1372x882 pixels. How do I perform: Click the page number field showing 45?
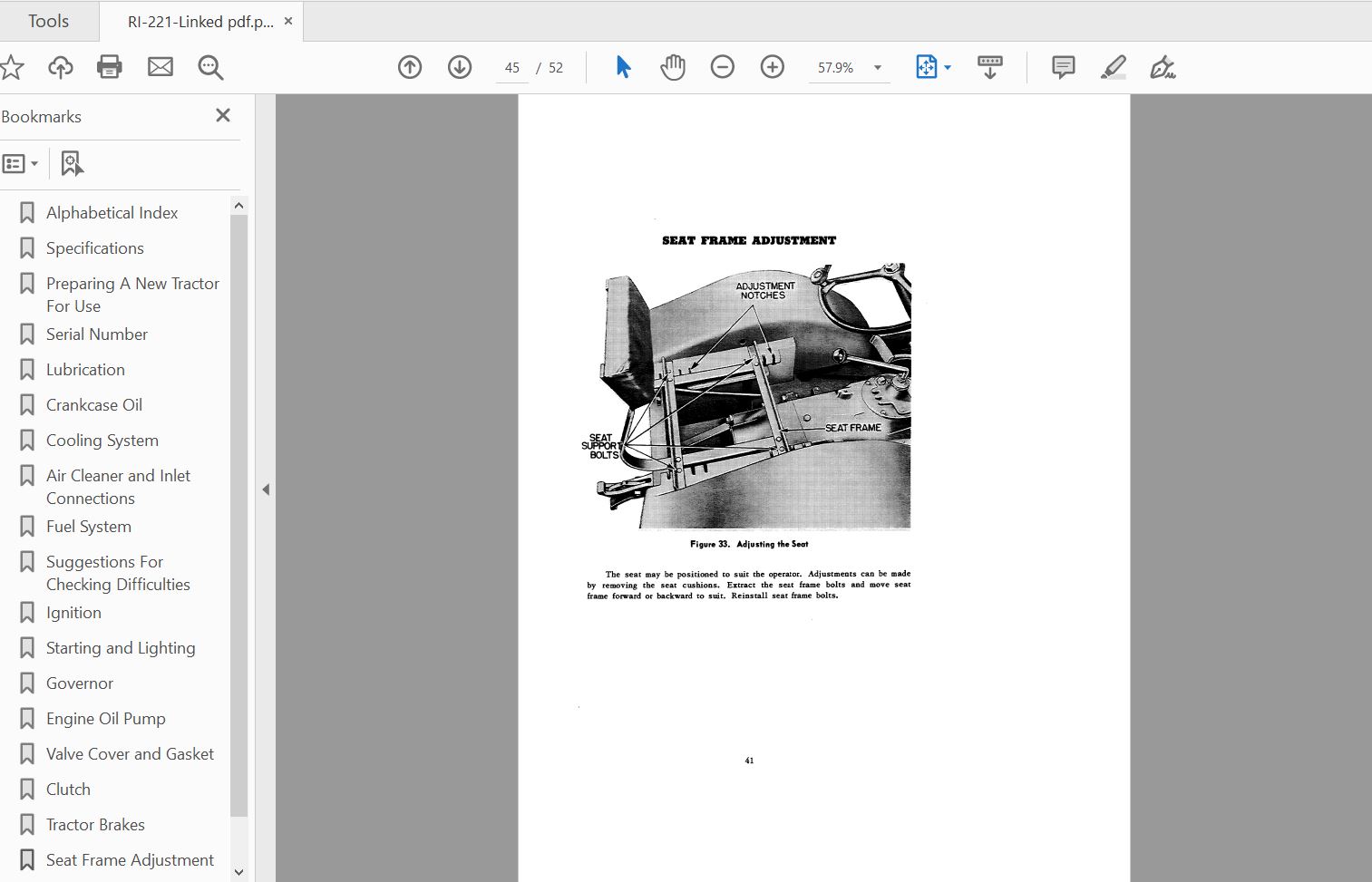click(512, 68)
